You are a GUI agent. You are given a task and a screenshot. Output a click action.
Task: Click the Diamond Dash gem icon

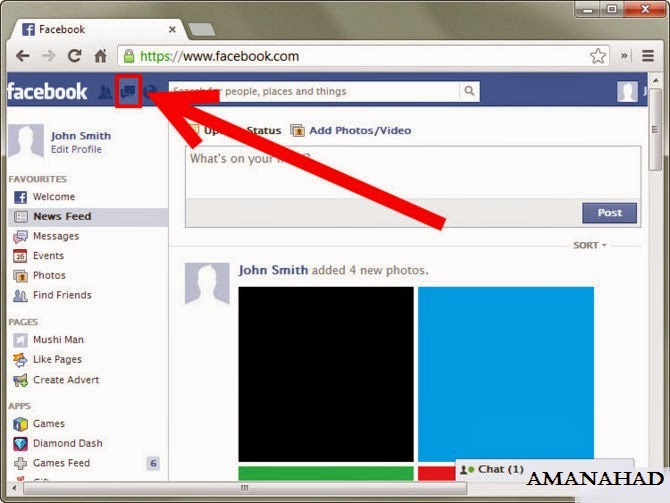20,444
